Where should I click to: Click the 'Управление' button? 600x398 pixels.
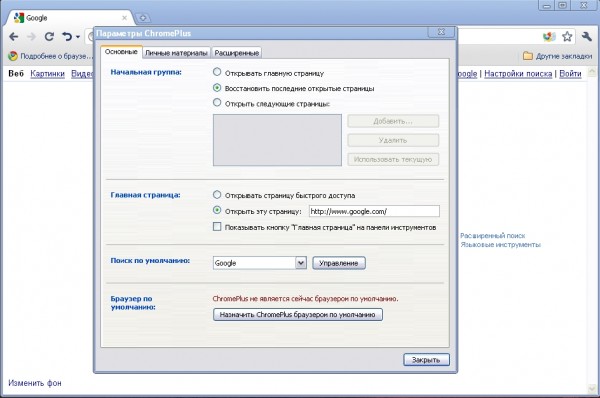[339, 263]
